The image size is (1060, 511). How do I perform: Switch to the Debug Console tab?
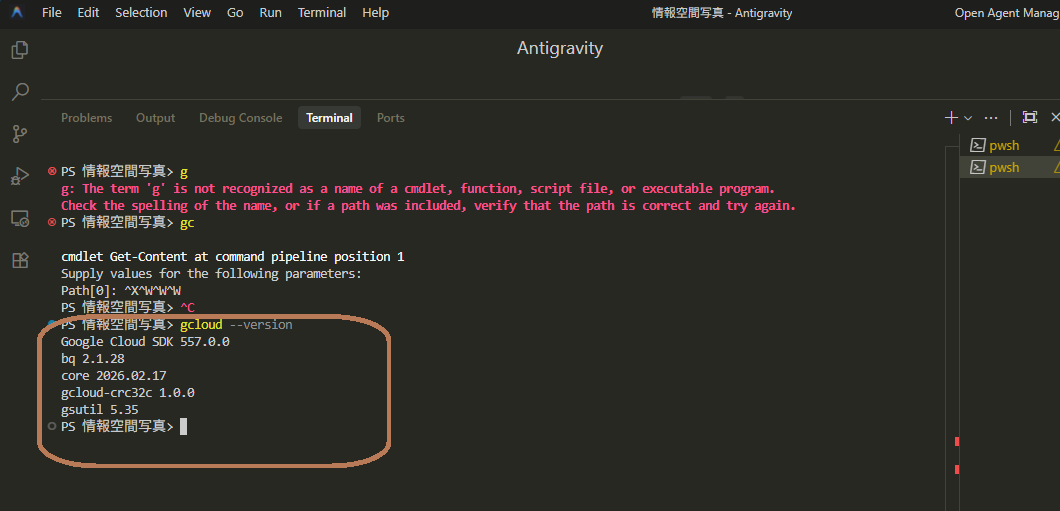pyautogui.click(x=241, y=118)
